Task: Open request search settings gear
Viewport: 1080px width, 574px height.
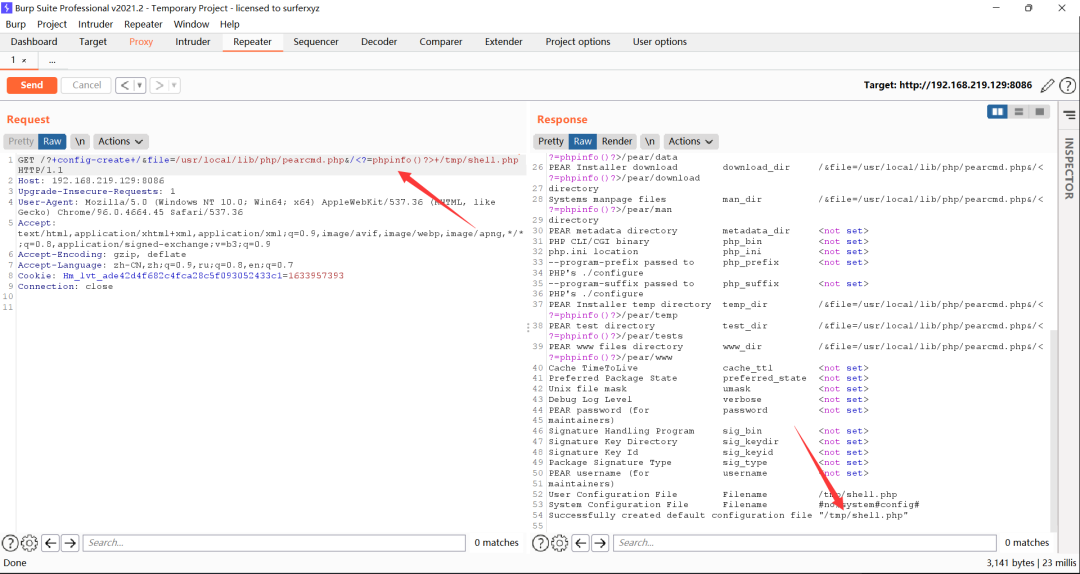Action: pos(29,543)
